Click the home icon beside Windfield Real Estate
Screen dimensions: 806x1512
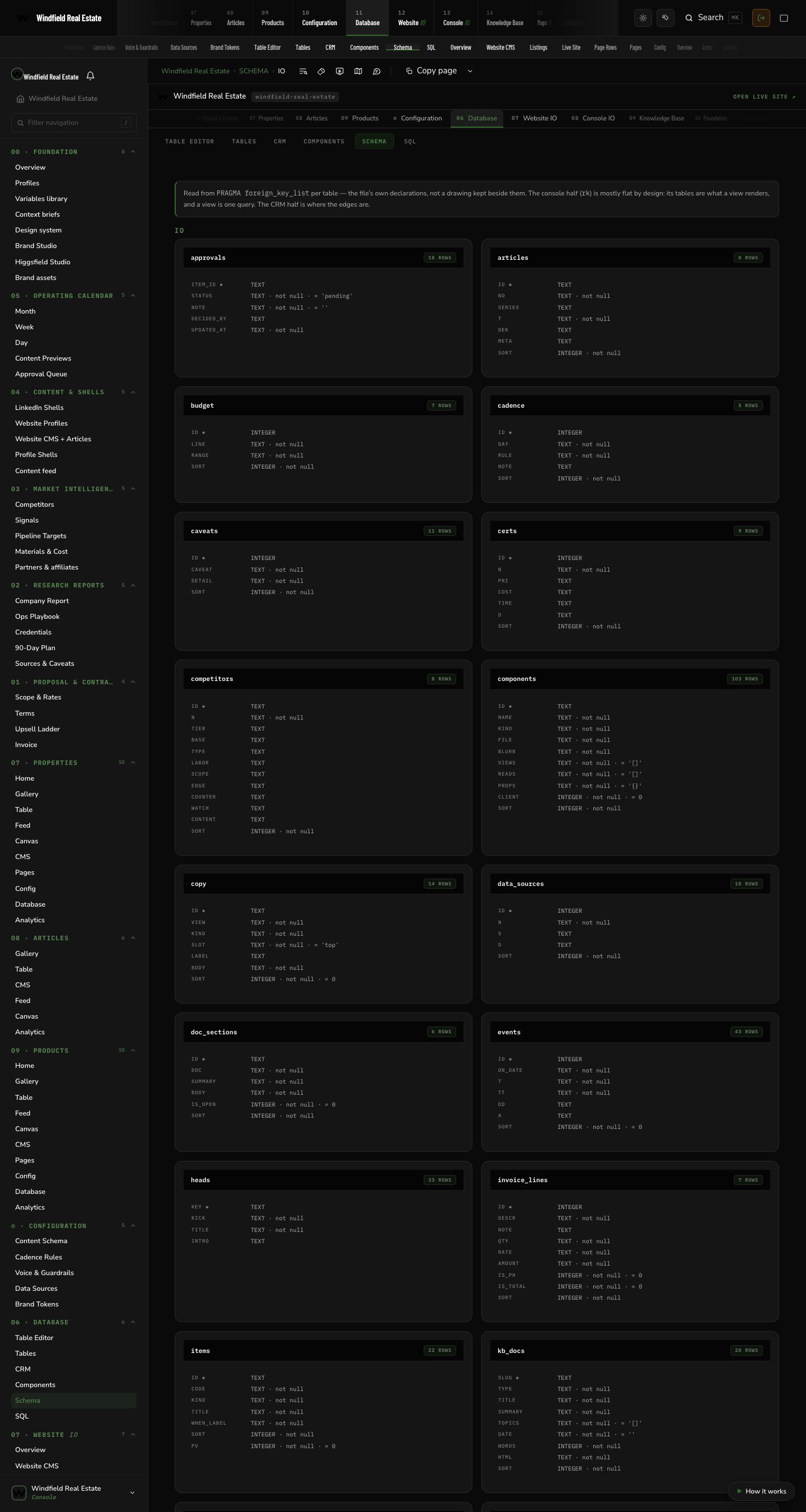click(x=21, y=99)
